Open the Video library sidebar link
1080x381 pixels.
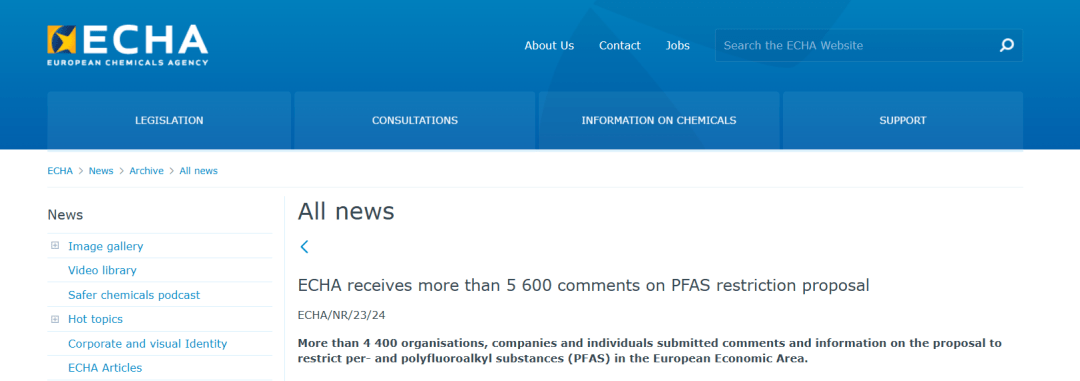pos(102,270)
